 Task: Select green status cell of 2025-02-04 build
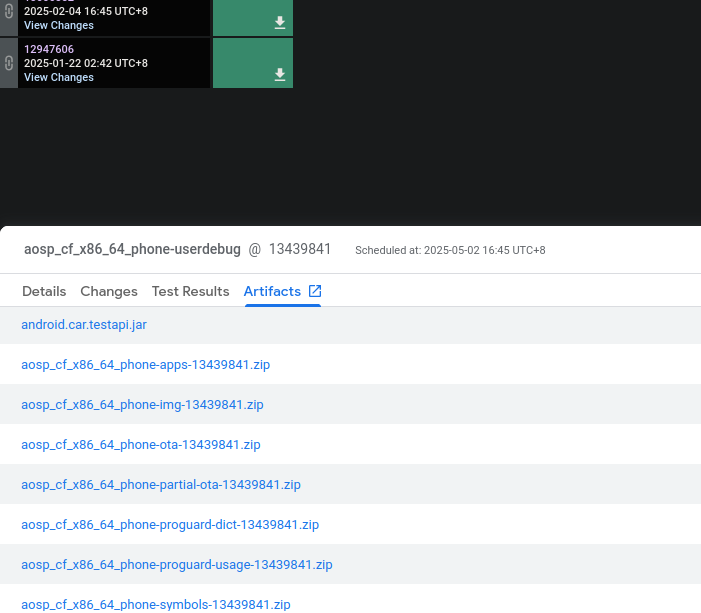point(253,18)
